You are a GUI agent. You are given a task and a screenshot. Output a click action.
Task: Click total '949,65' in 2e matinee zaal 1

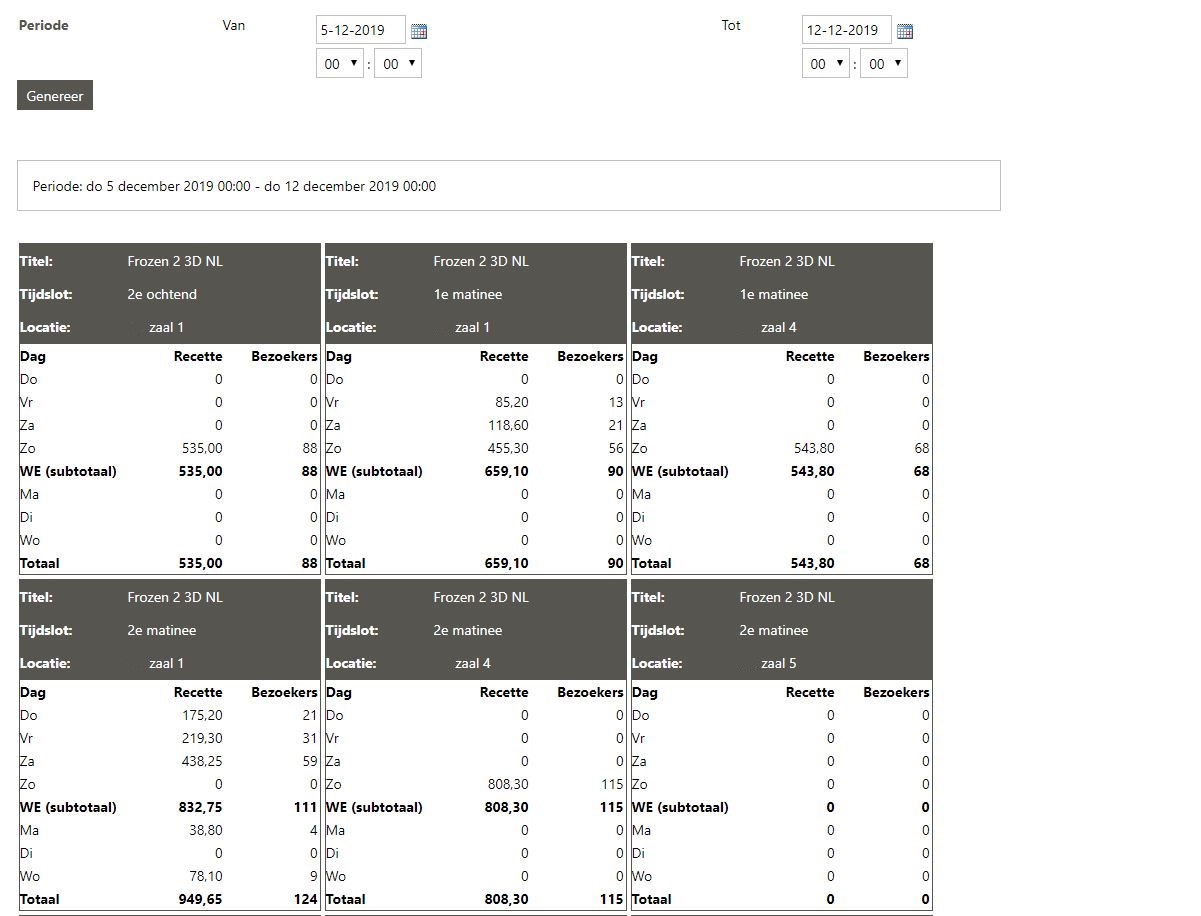201,899
